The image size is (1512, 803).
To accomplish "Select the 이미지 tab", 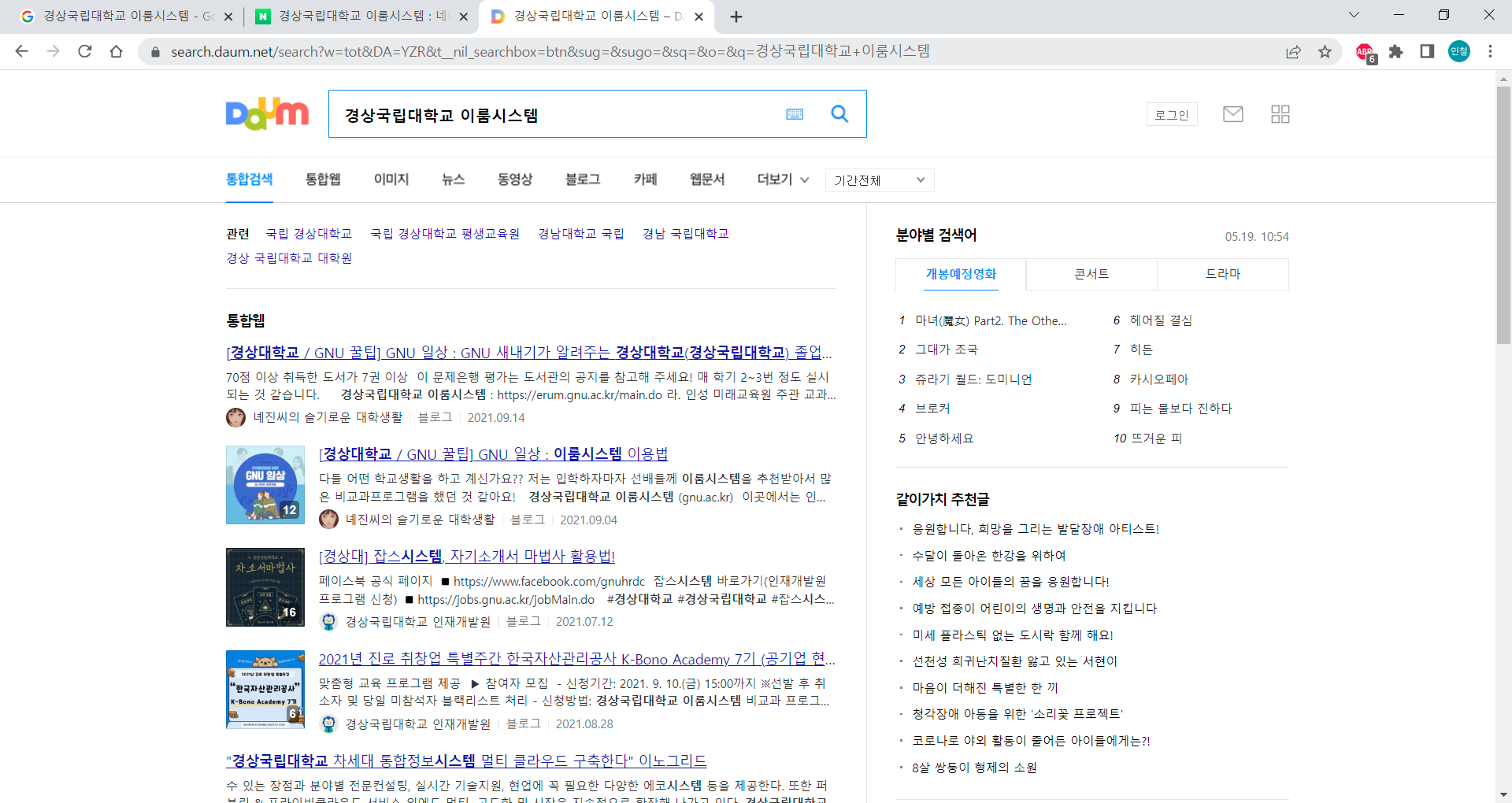I will pos(391,179).
